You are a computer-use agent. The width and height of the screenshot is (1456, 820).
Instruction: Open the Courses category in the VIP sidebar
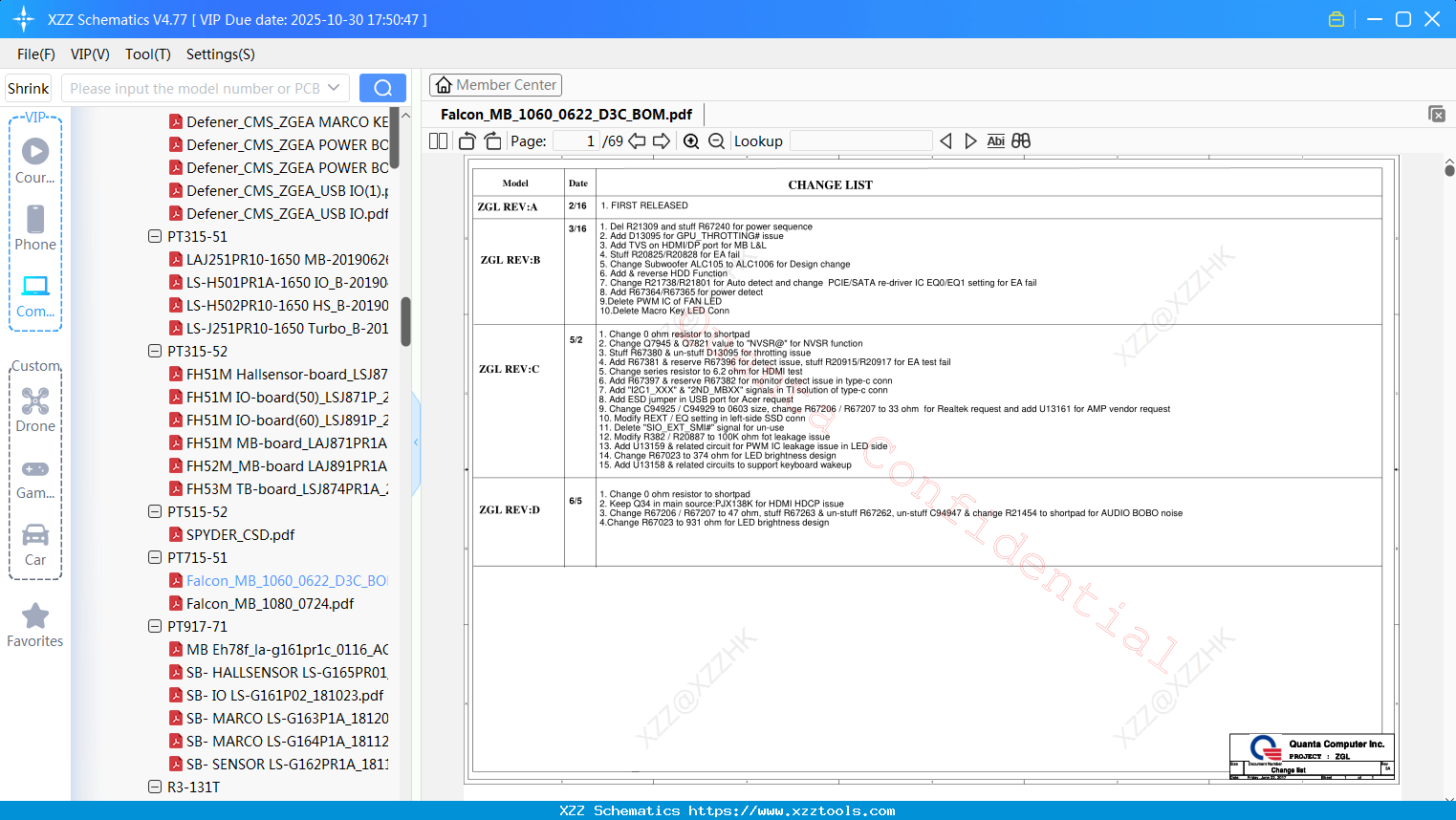tap(35, 162)
